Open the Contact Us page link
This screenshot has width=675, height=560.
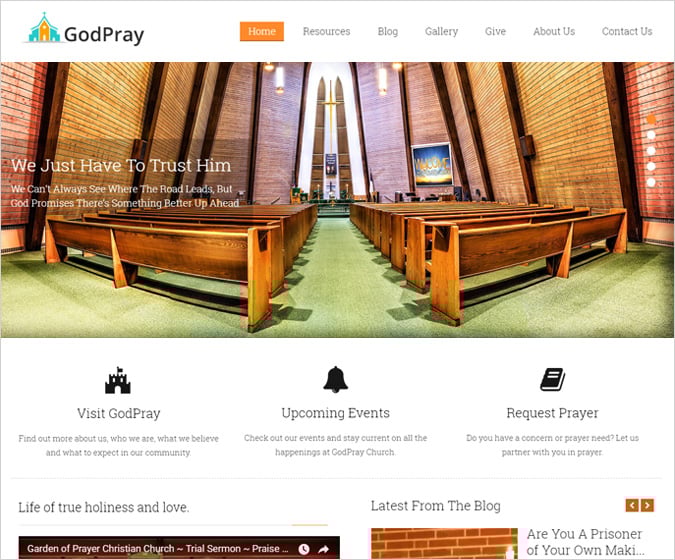627,31
